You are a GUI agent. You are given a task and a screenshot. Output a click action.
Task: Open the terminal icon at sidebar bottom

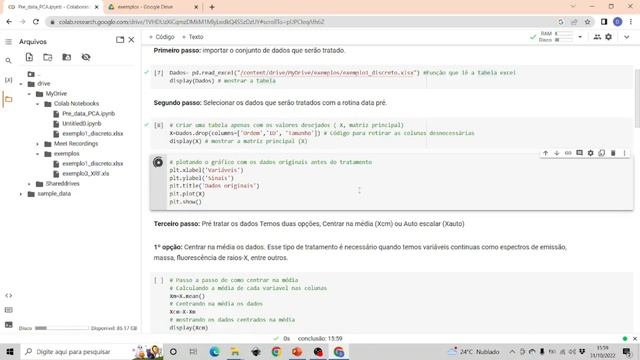pos(9,325)
